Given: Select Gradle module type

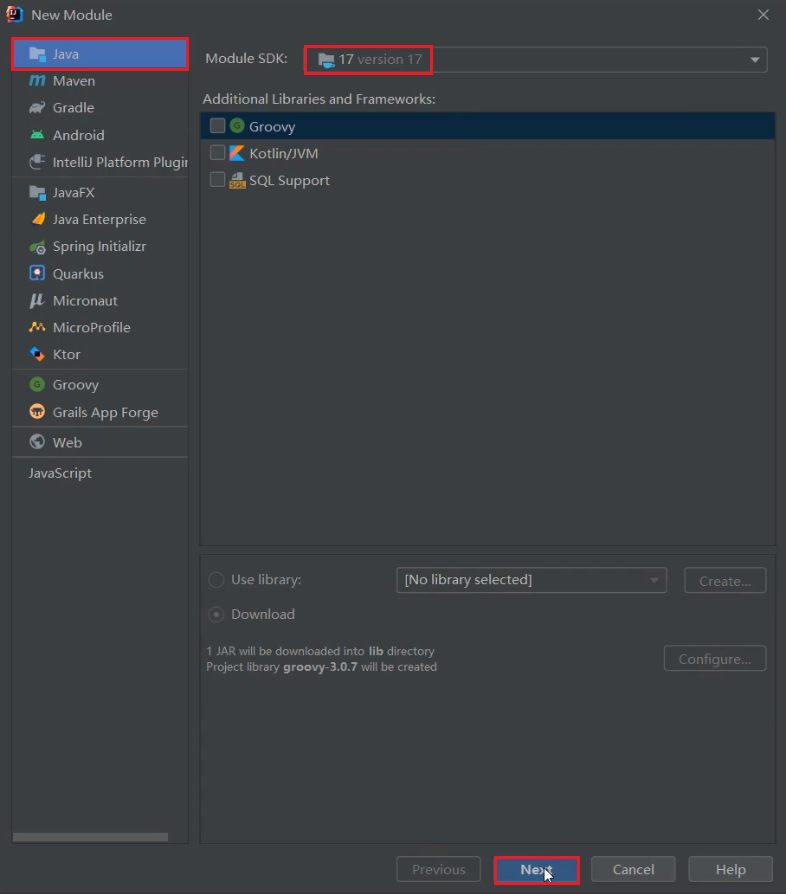Looking at the screenshot, I should 100,108.
